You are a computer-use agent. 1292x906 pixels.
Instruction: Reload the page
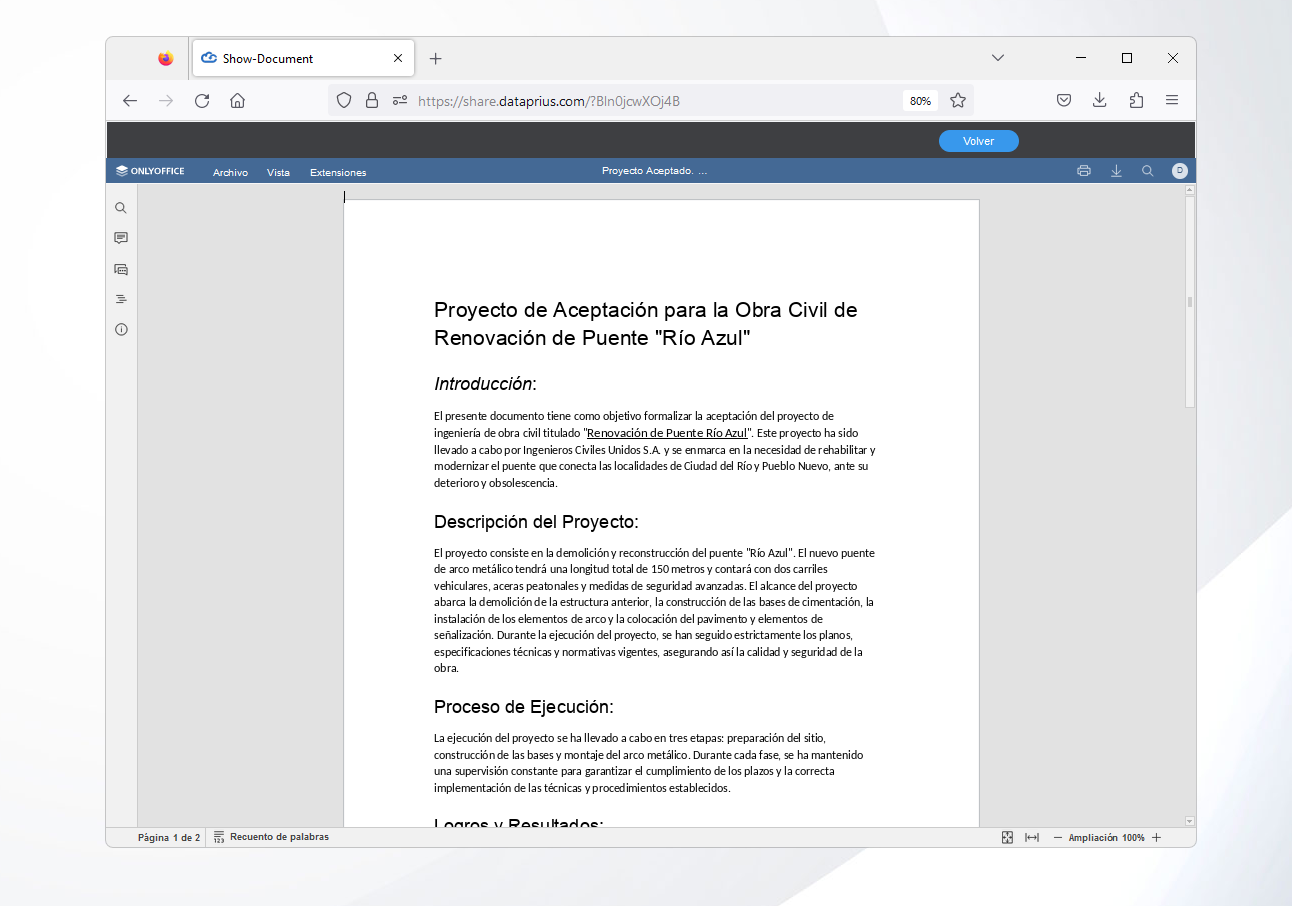point(202,100)
